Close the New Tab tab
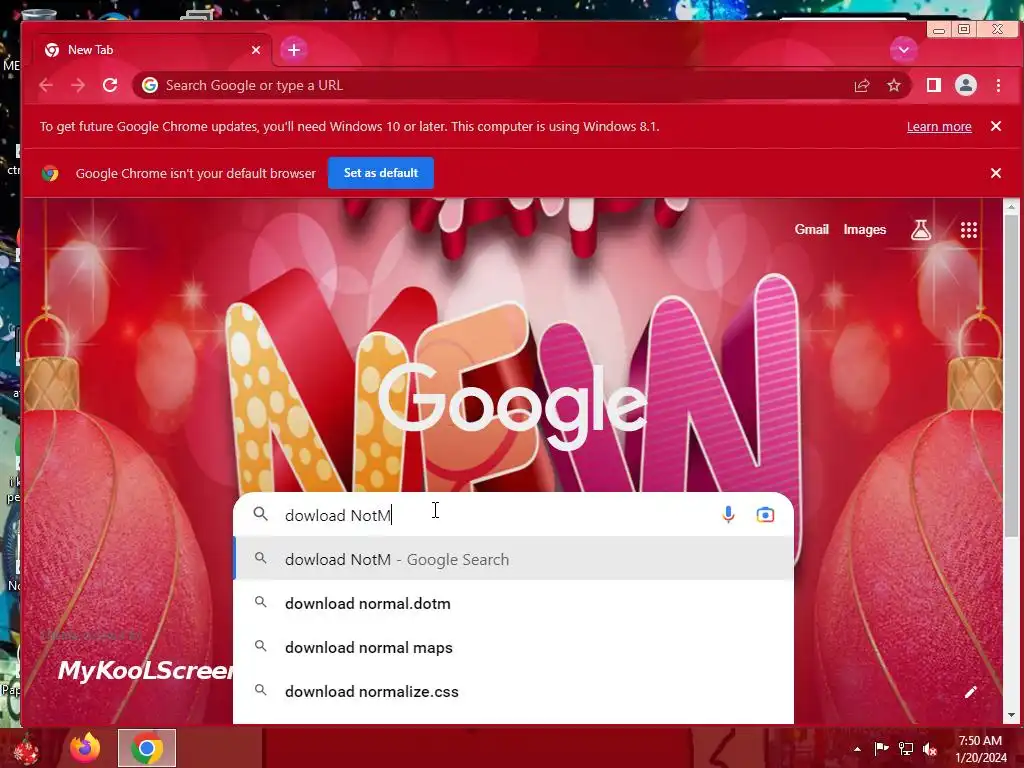 pyautogui.click(x=256, y=50)
